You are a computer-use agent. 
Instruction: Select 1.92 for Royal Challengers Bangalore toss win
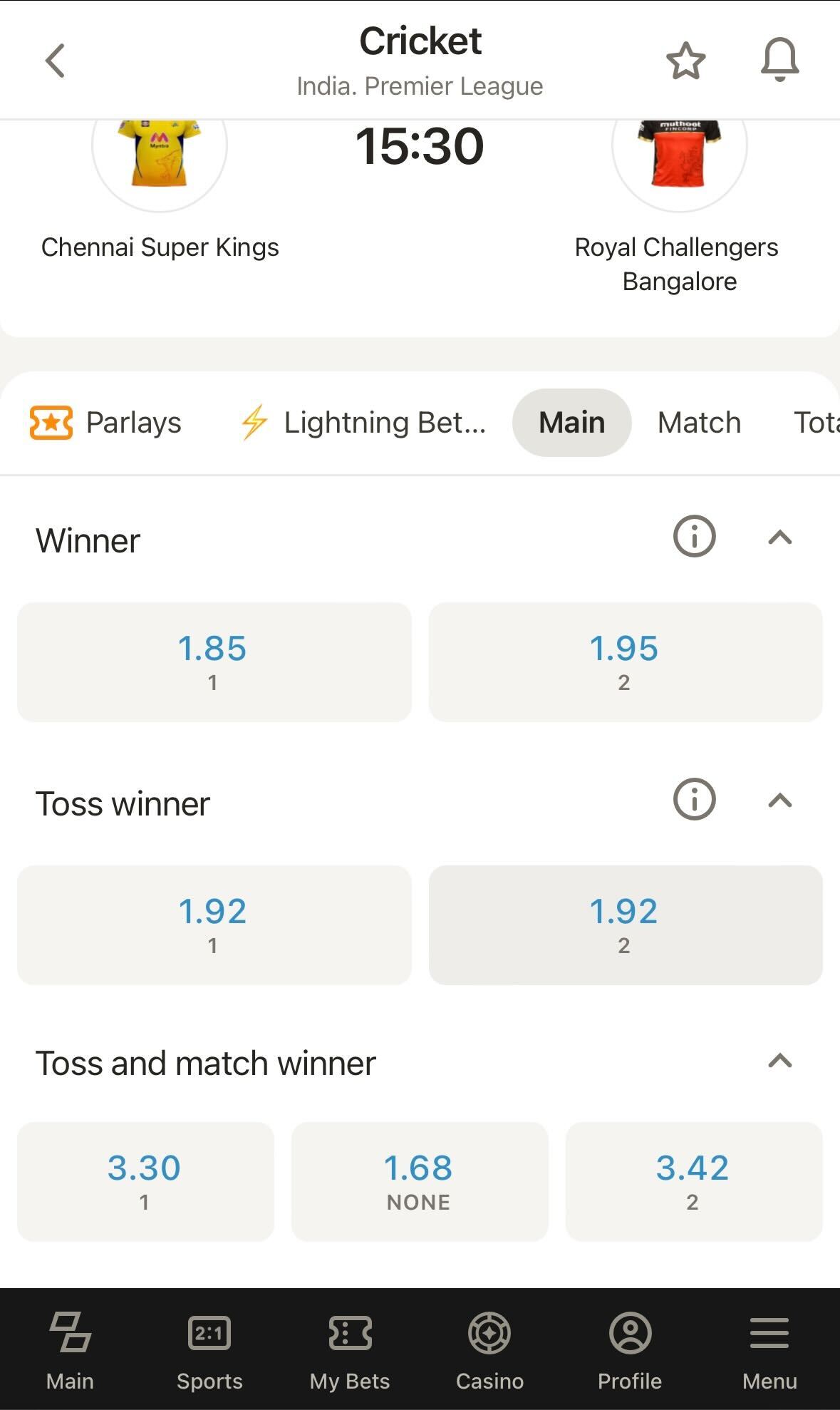pyautogui.click(x=626, y=925)
